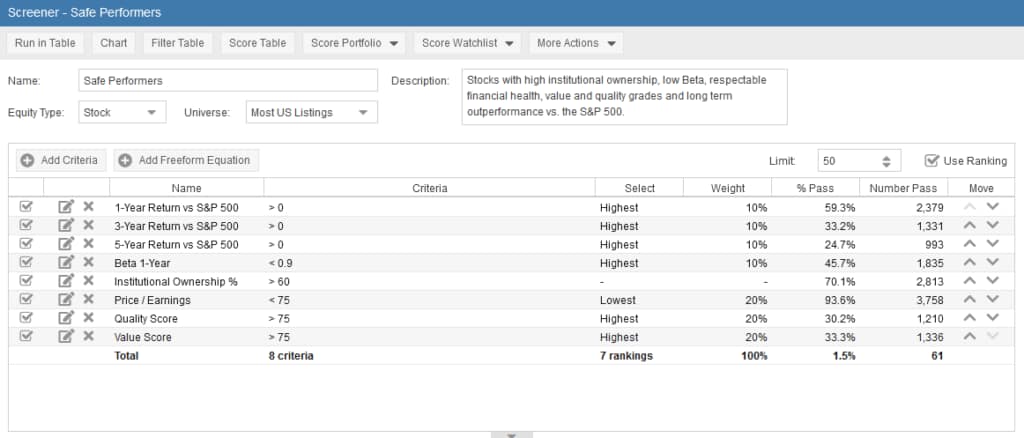The width and height of the screenshot is (1024, 438).
Task: Uncheck the 5-Year Return vs S&P 500 criterion
Action: click(x=26, y=243)
